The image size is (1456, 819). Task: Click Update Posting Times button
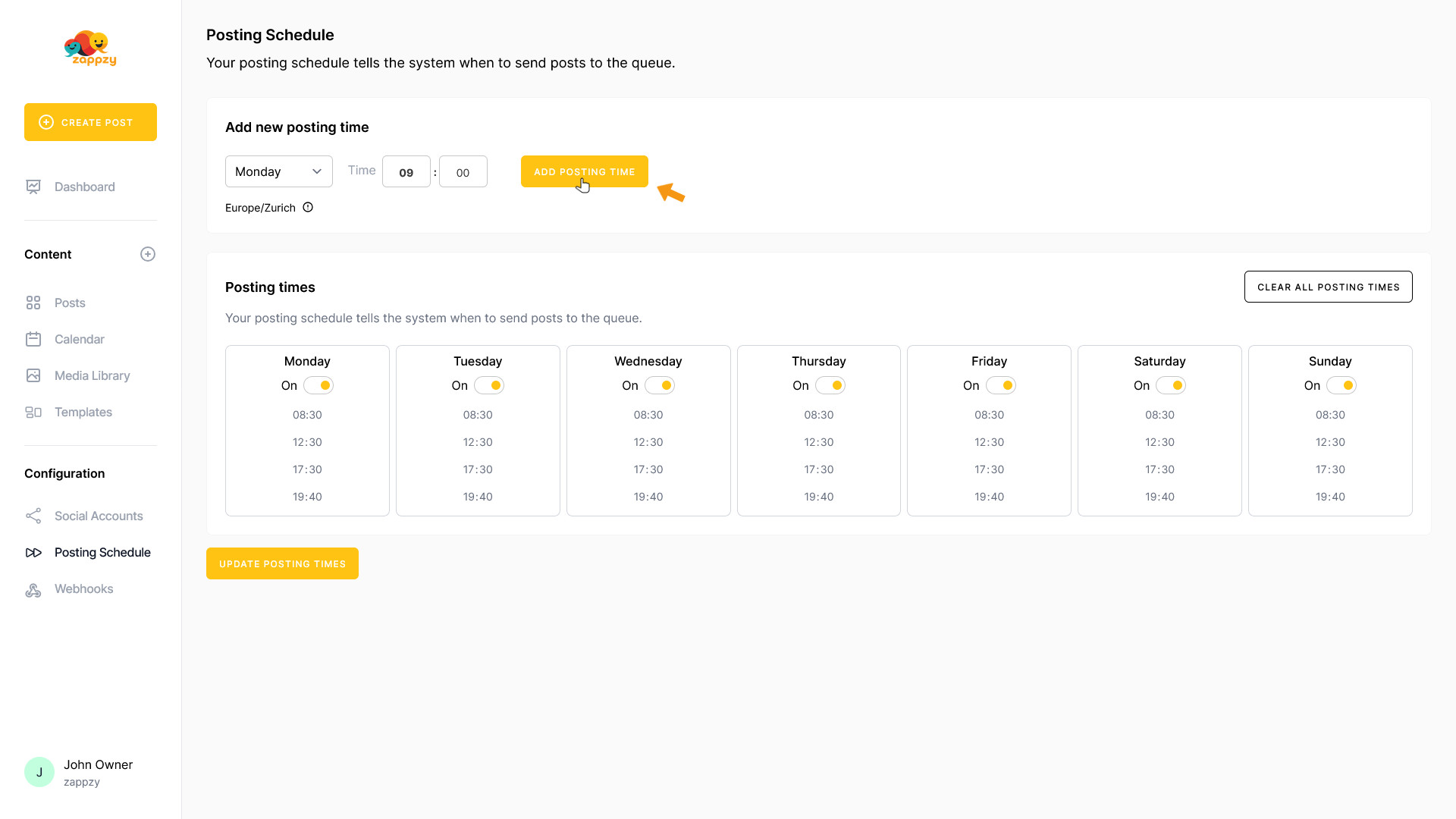tap(282, 563)
